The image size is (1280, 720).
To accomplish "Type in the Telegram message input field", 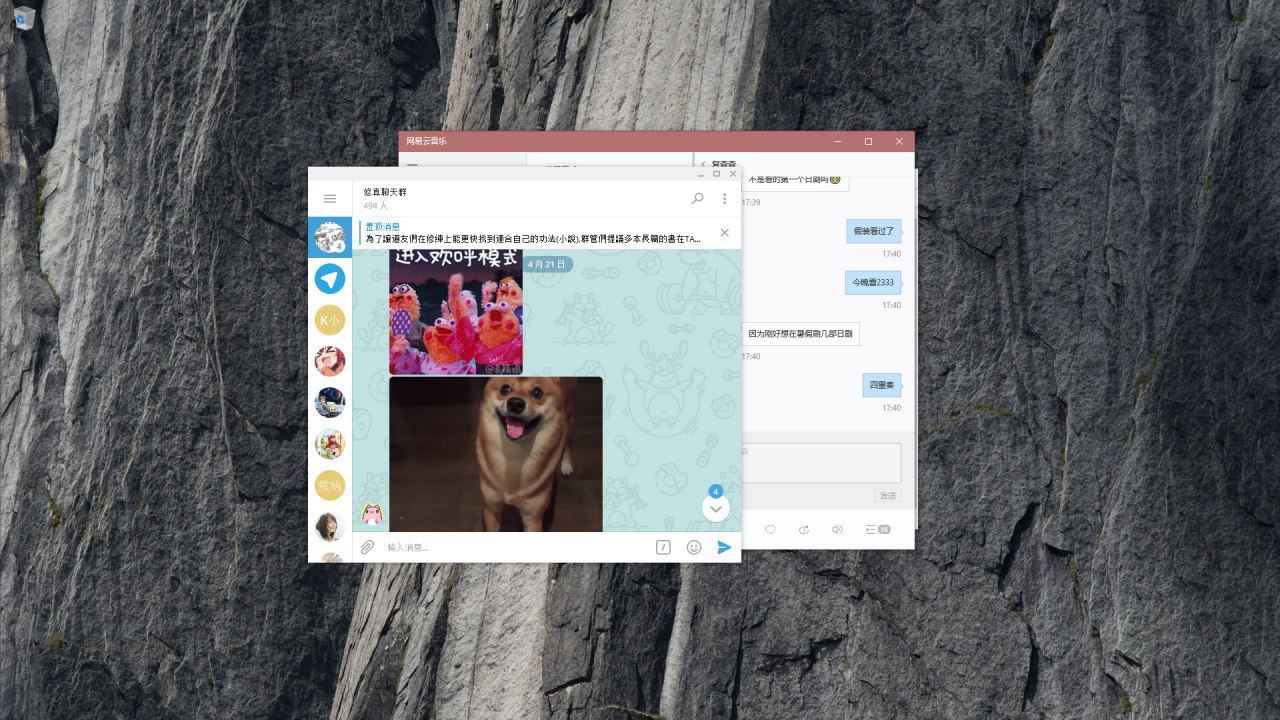I will [510, 547].
